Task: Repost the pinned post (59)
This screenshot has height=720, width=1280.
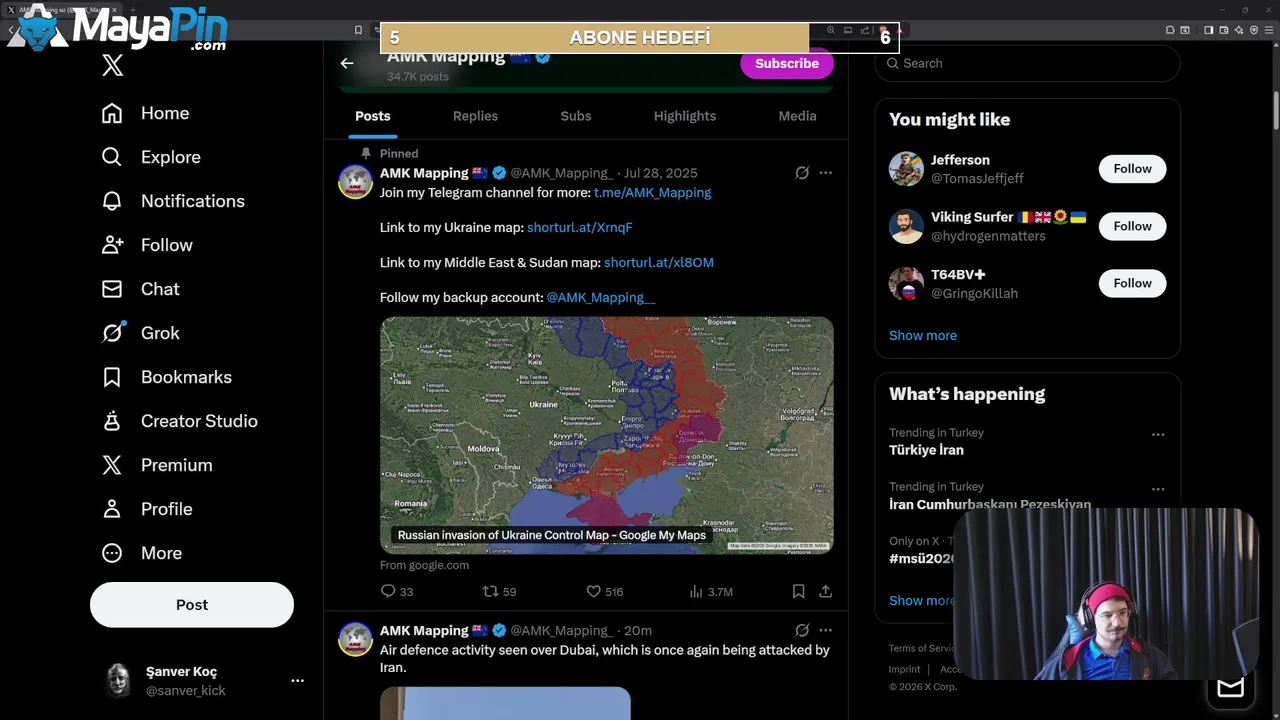Action: pos(499,591)
